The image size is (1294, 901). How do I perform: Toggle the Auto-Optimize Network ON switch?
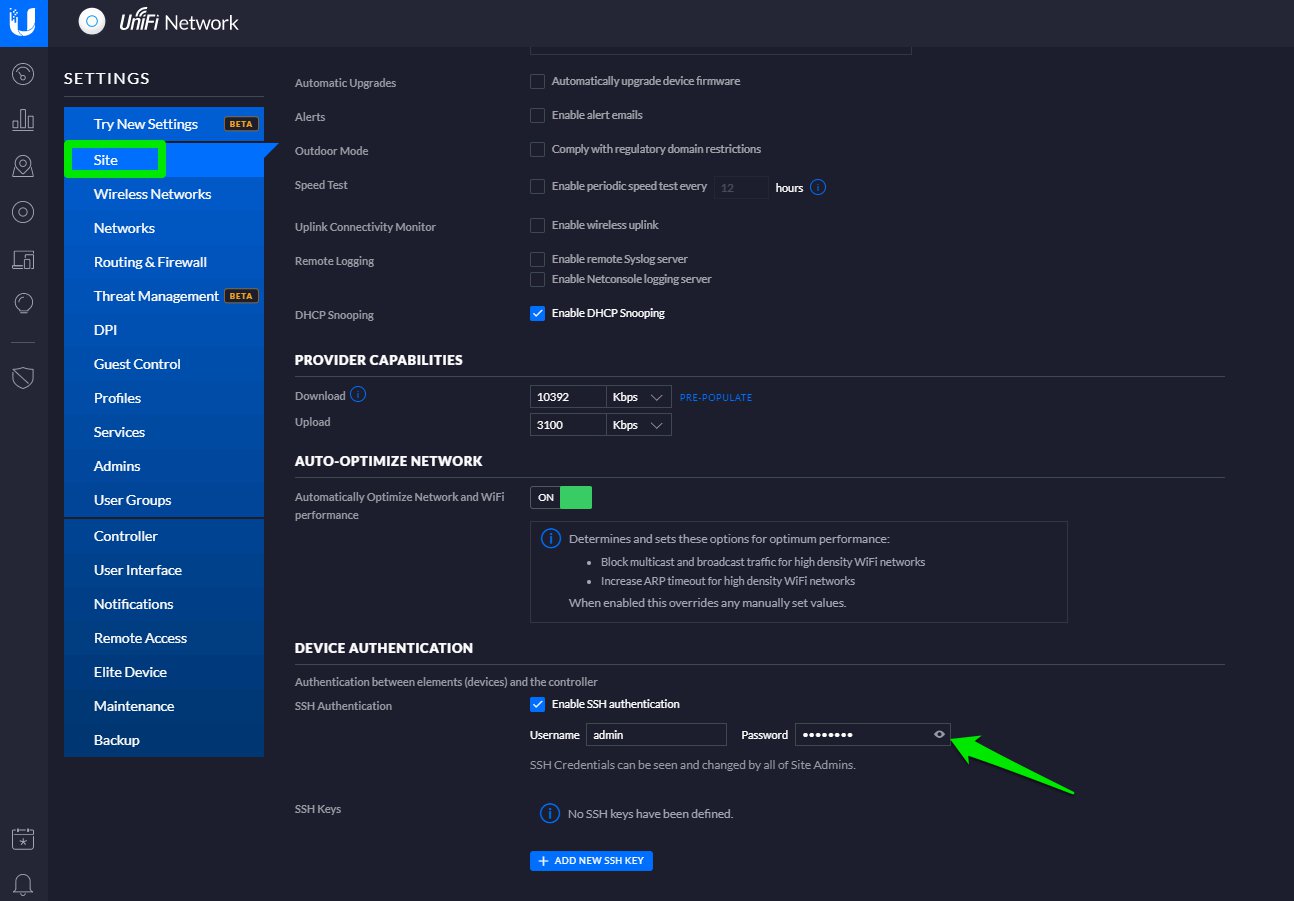pyautogui.click(x=561, y=497)
